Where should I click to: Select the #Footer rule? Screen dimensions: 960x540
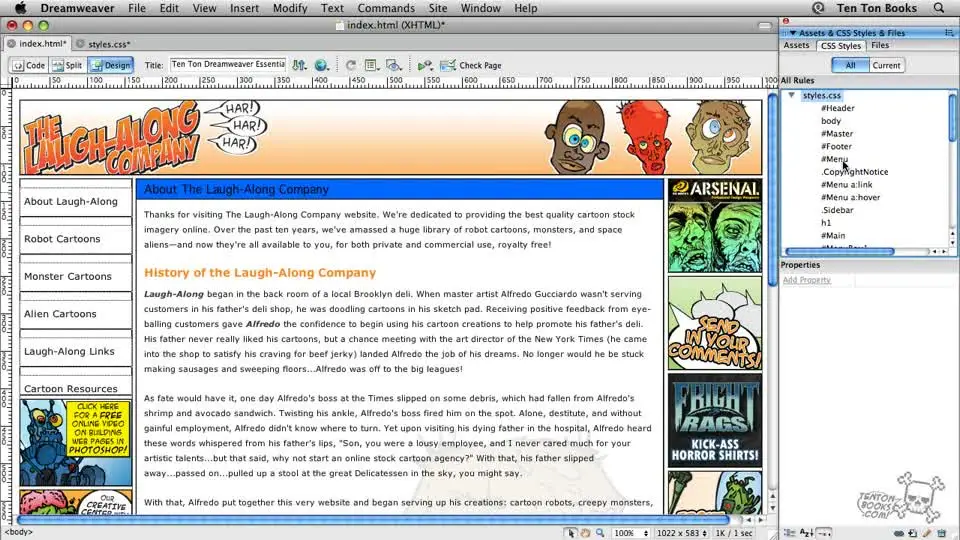click(836, 146)
